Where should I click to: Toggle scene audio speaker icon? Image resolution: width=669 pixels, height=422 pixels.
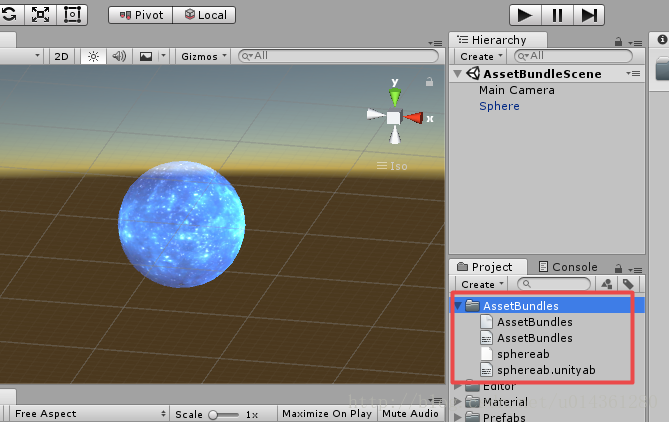tap(119, 56)
